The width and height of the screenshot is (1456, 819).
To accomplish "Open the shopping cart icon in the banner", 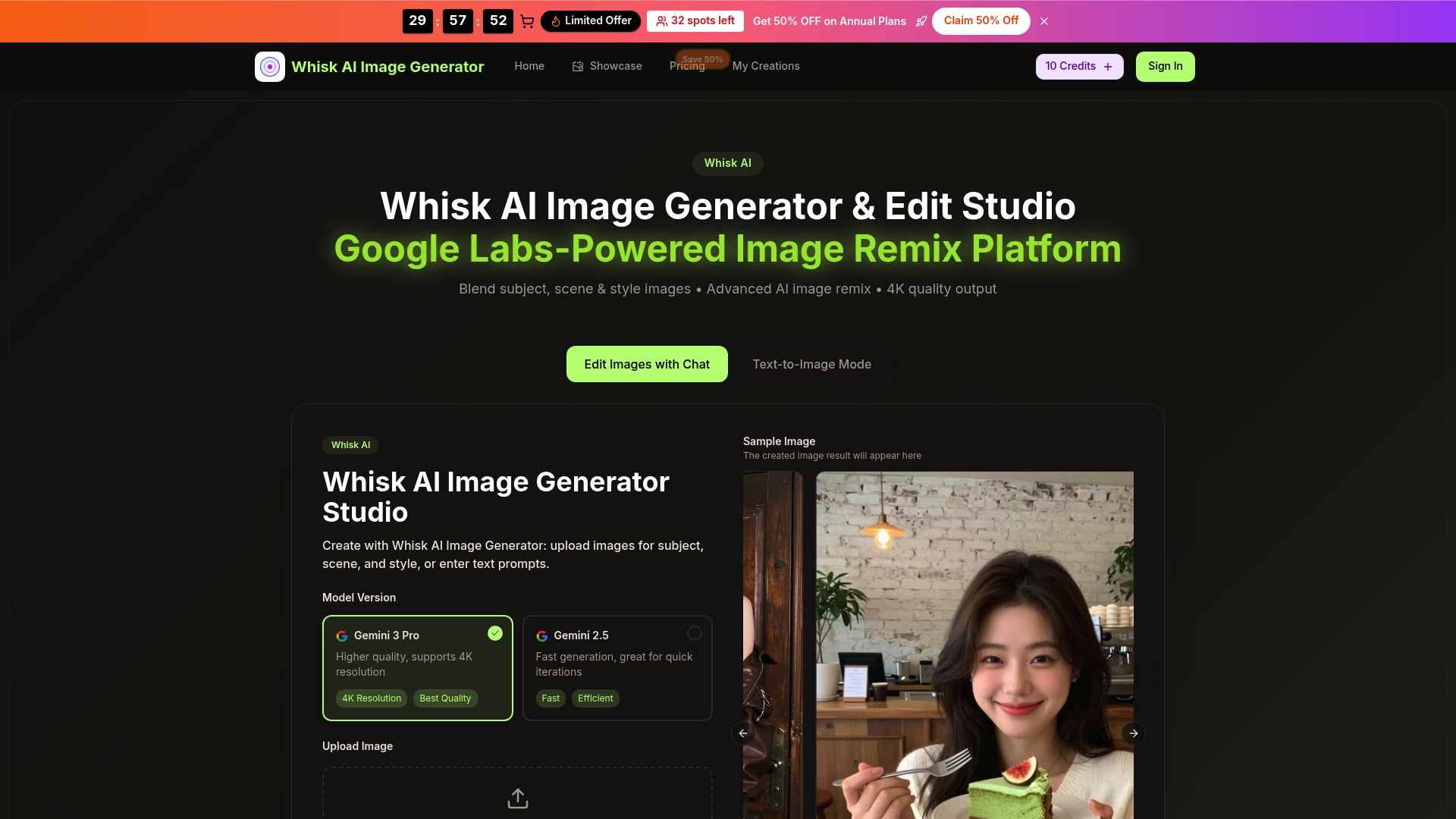I will tap(527, 21).
